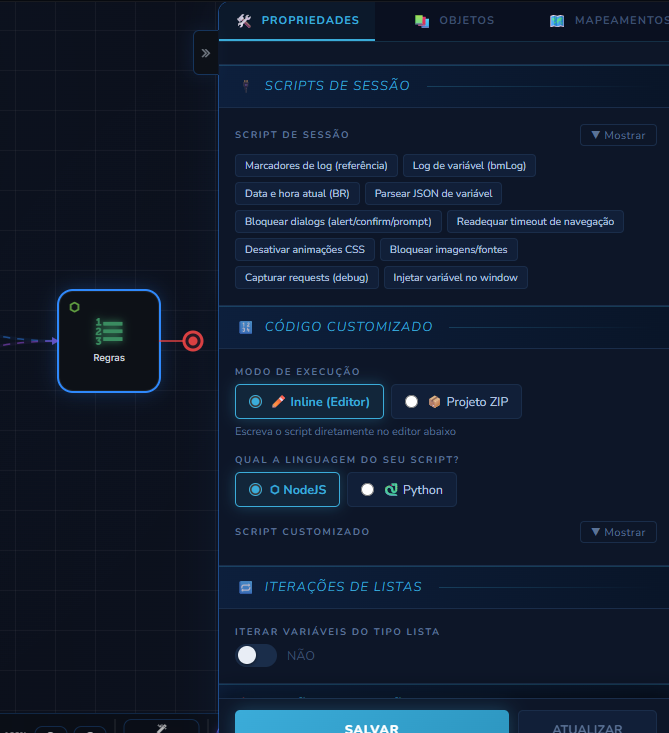
Task: Insert the Capturar requests (debug) snippet
Action: 306,278
